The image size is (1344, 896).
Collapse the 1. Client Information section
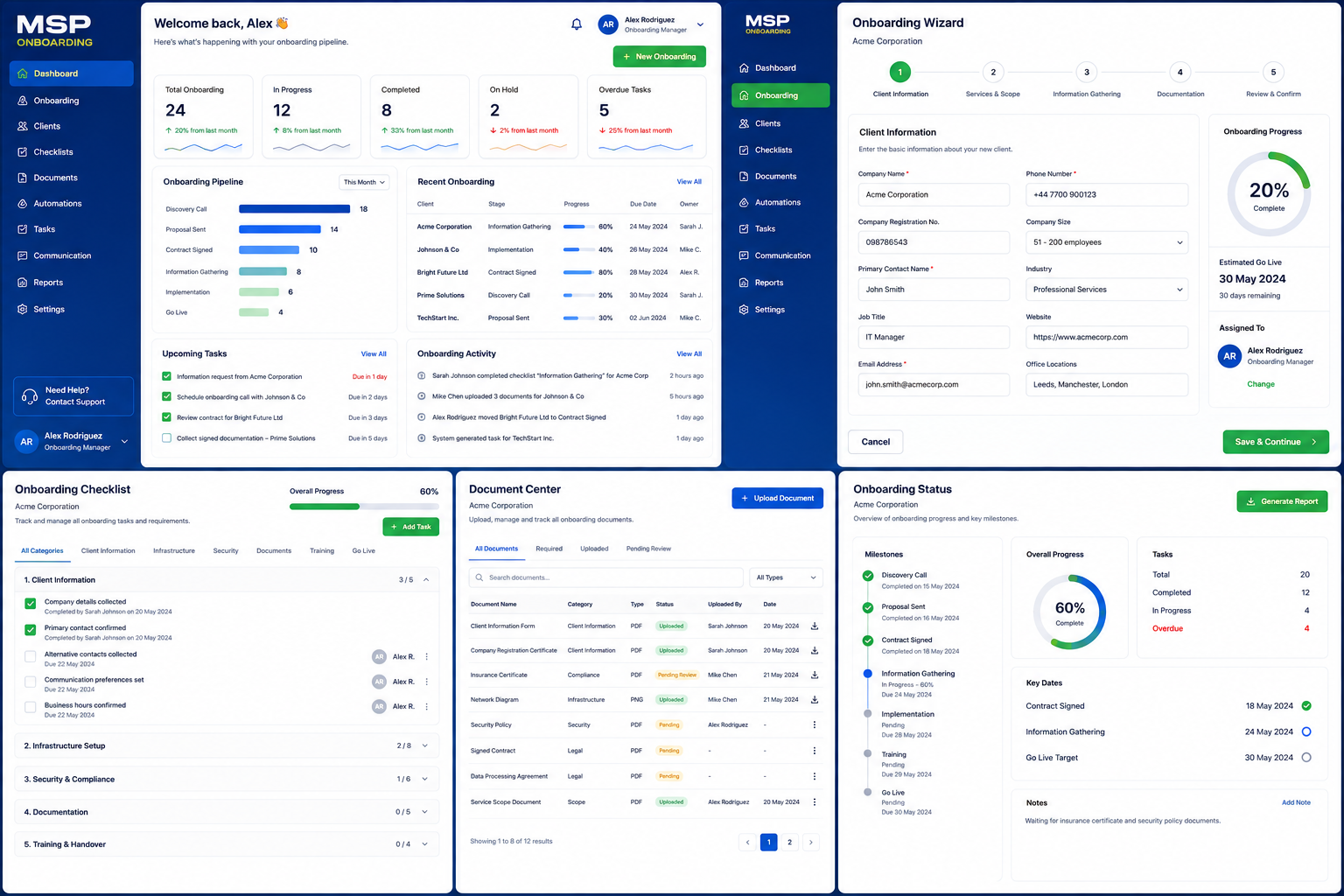[426, 580]
